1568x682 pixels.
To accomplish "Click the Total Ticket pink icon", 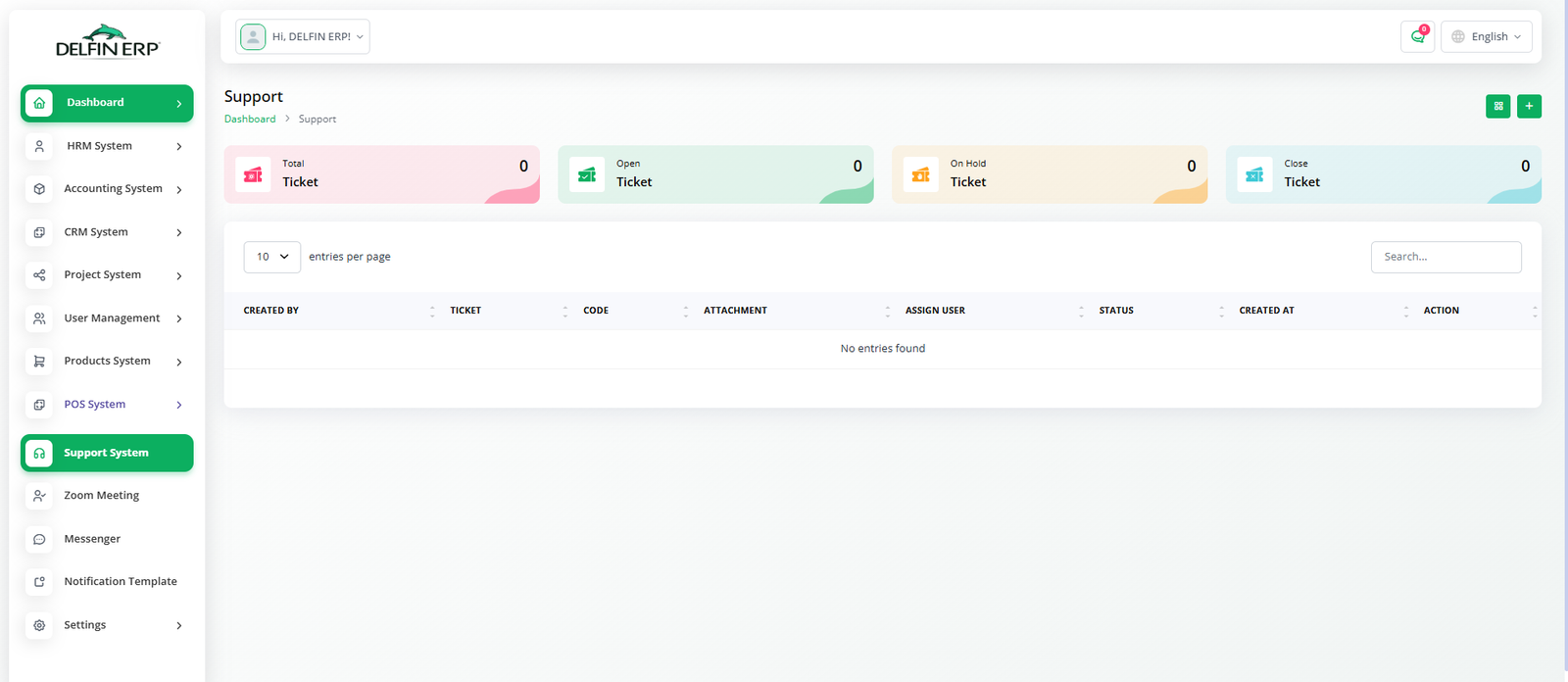I will click(x=253, y=174).
